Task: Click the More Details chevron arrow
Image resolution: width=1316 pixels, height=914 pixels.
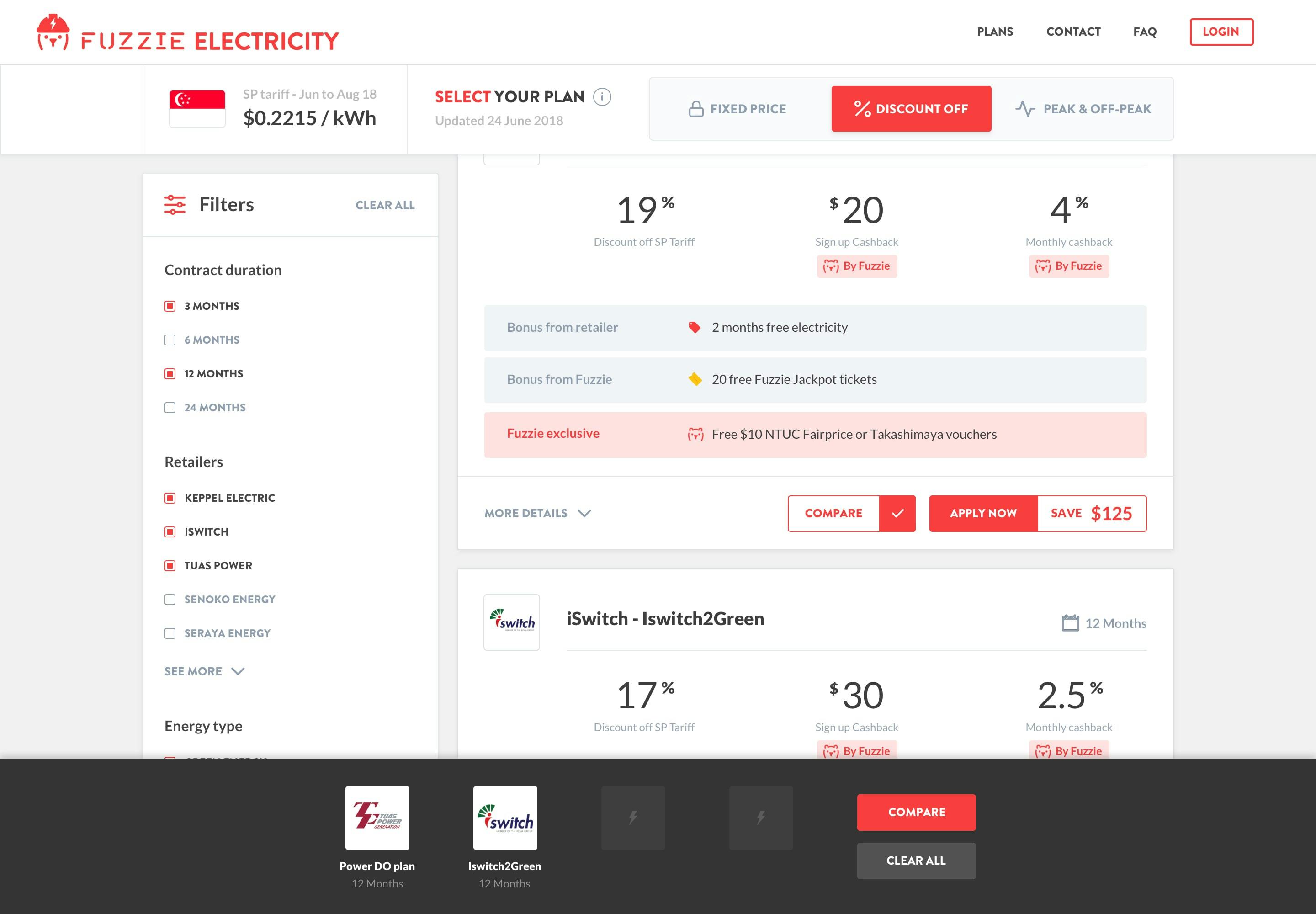Action: coord(584,513)
